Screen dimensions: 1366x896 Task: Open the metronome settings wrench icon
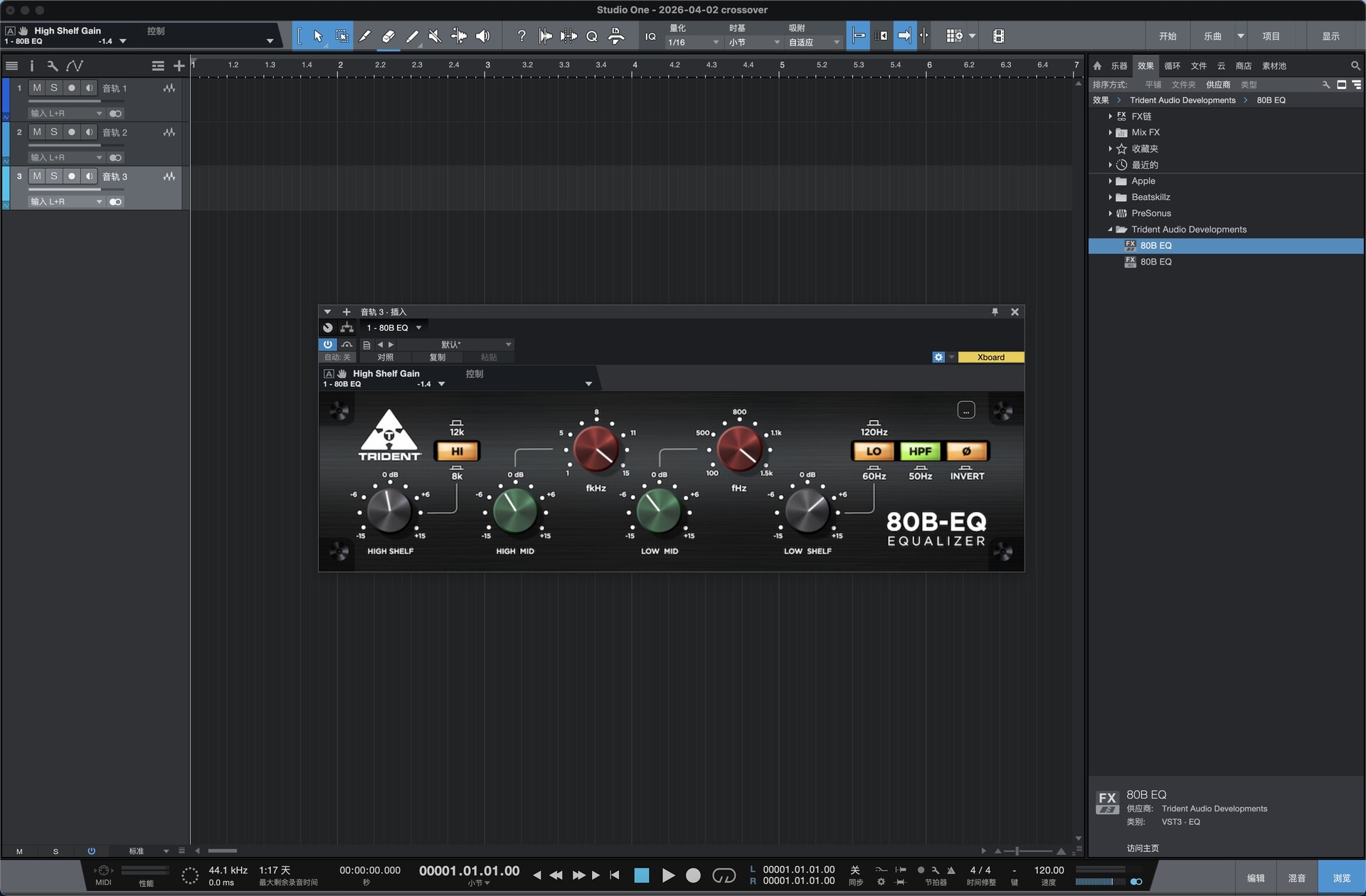tap(936, 870)
